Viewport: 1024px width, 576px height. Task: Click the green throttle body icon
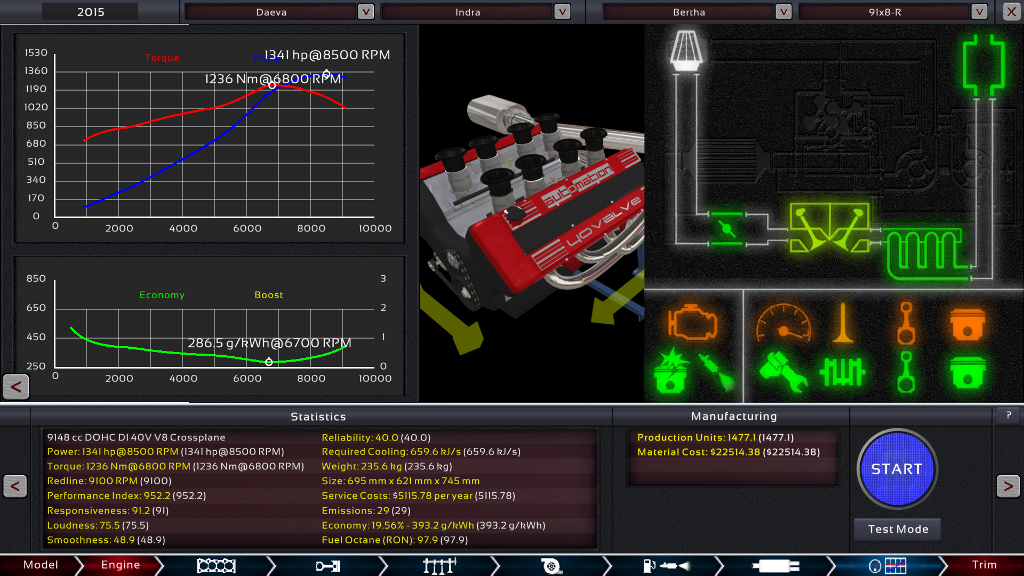click(727, 228)
